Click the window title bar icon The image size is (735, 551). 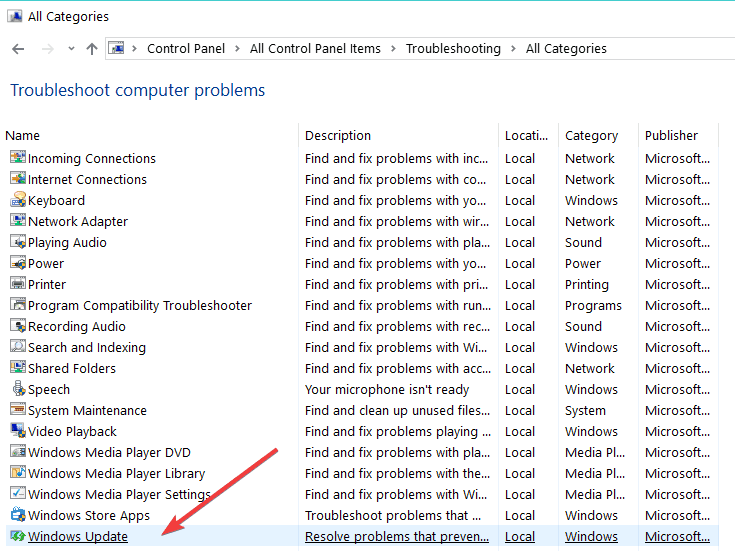[15, 16]
